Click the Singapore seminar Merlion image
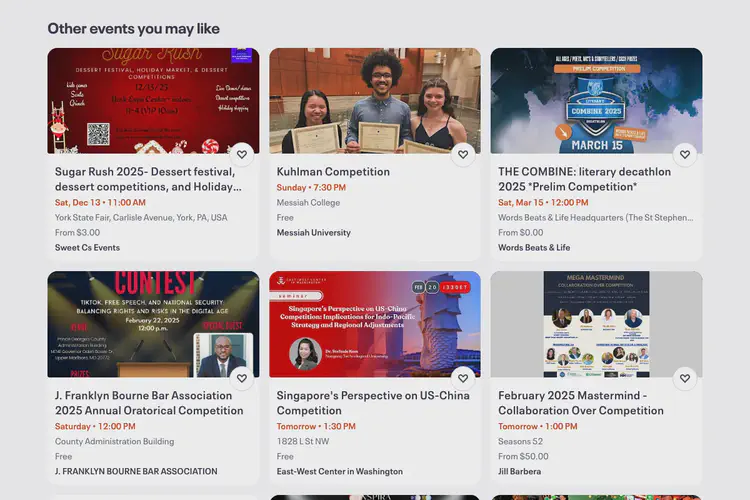 click(x=374, y=324)
